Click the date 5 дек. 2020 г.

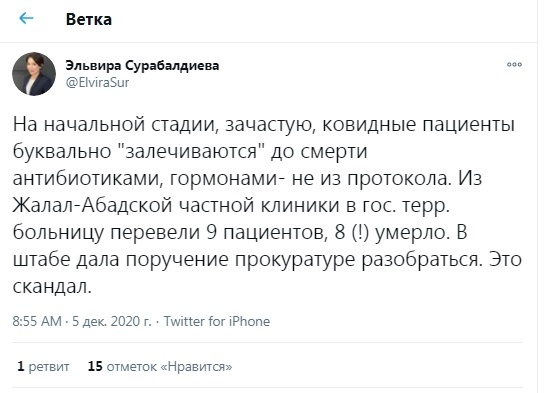[x=111, y=321]
